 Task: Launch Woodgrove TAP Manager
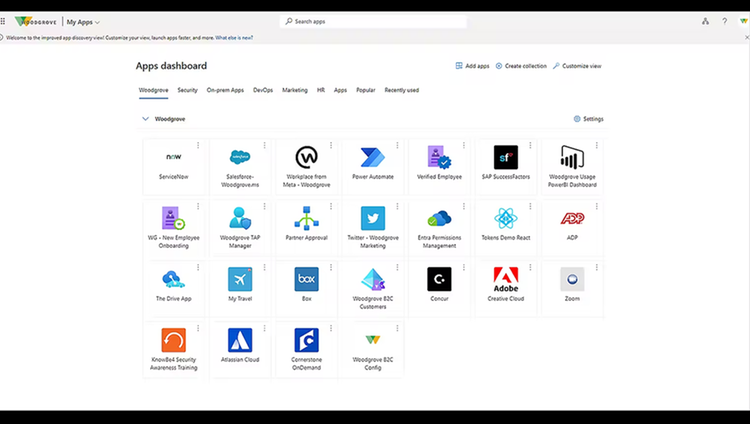(241, 228)
